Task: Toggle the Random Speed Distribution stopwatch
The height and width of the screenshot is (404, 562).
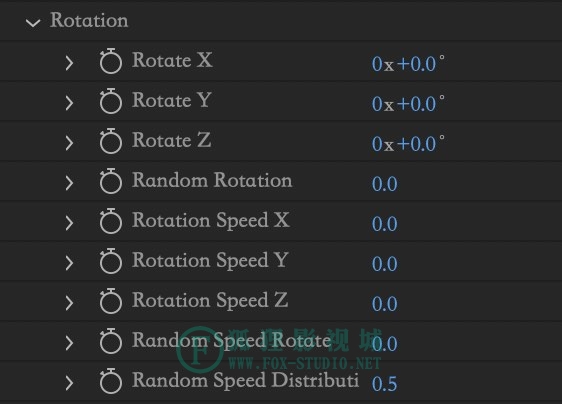Action: click(x=110, y=381)
